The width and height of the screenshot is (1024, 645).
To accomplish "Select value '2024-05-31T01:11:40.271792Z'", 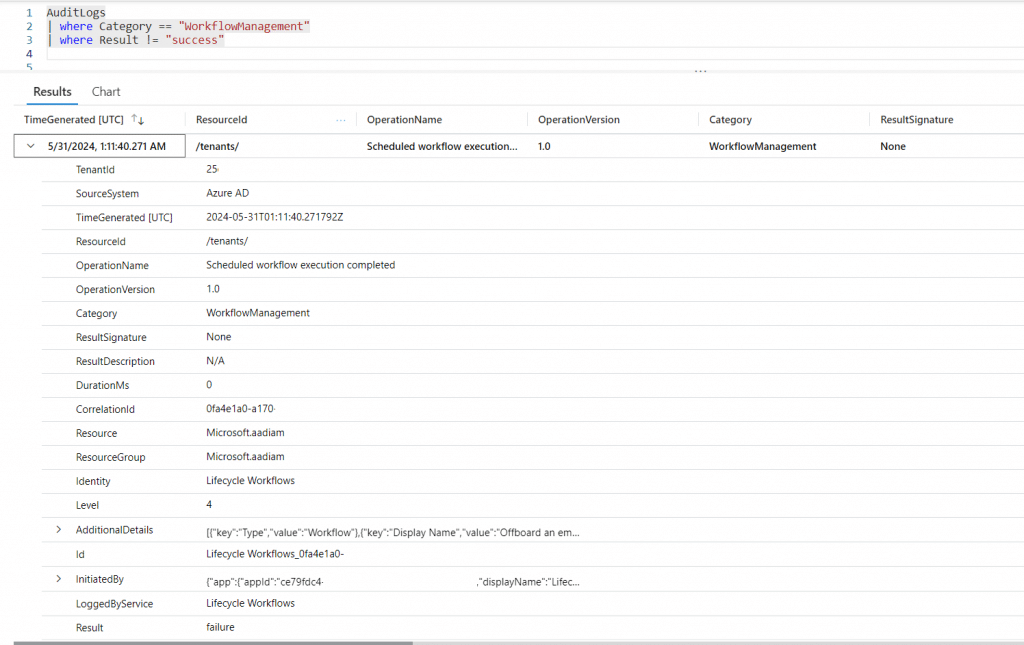I will [274, 217].
